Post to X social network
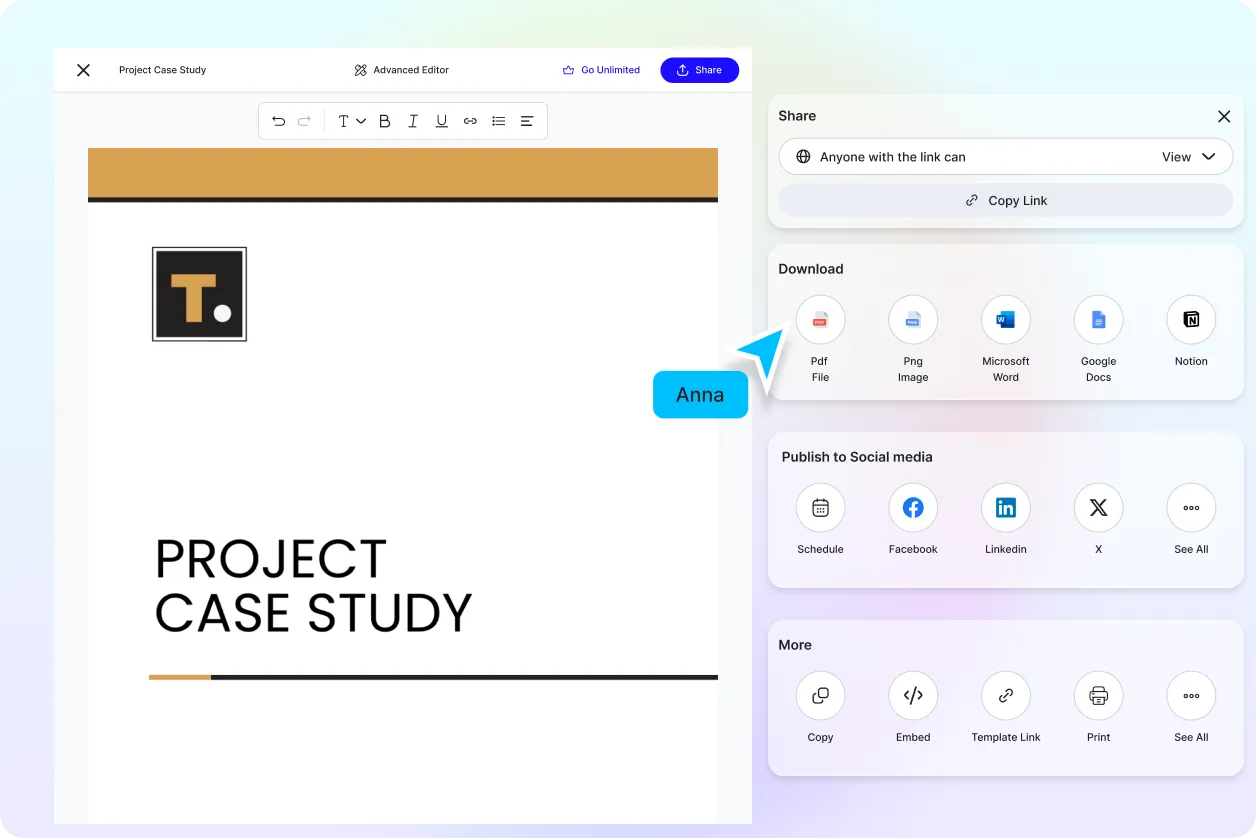 [x=1098, y=508]
